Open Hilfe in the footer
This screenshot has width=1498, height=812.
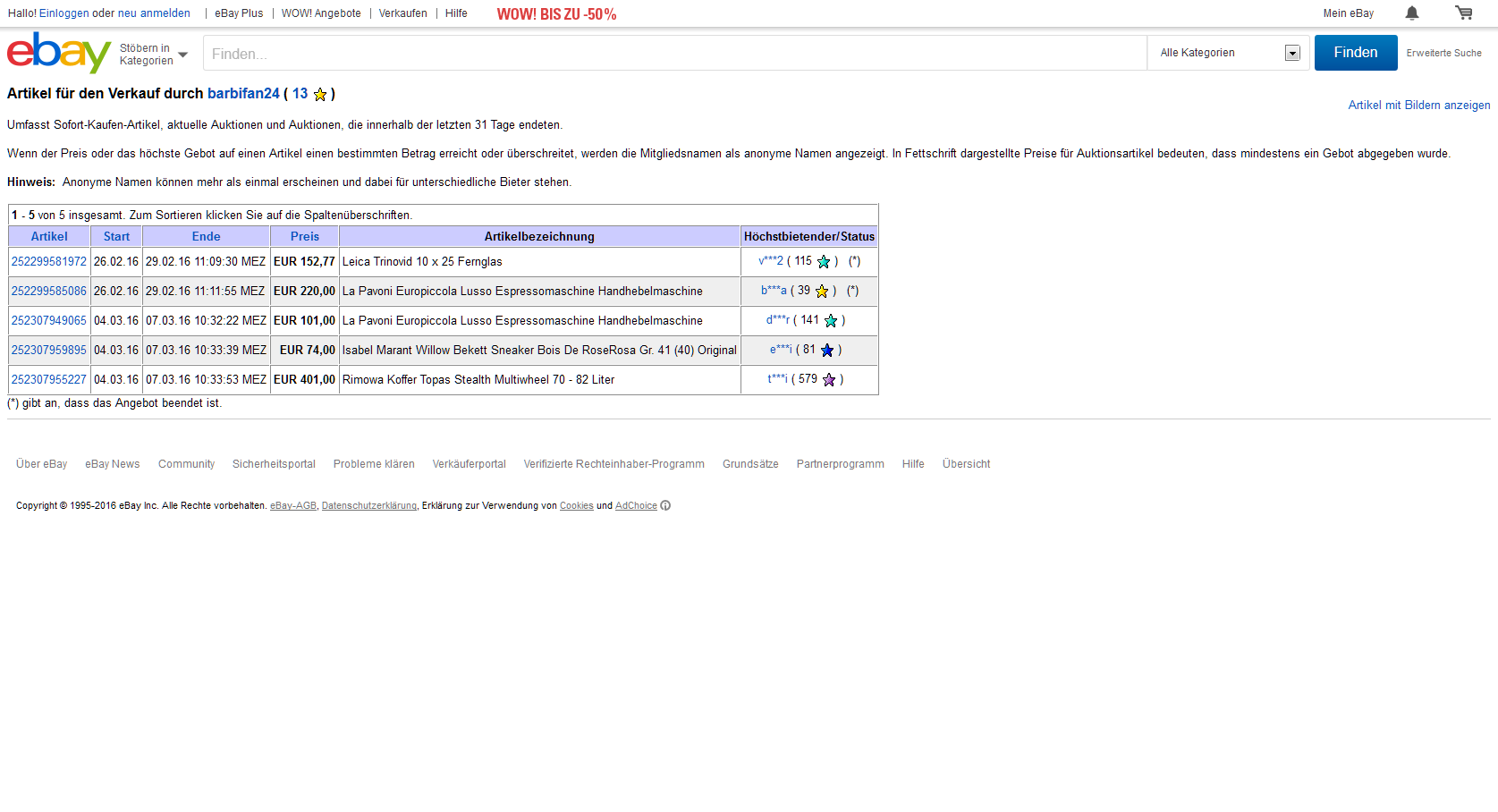(x=913, y=464)
